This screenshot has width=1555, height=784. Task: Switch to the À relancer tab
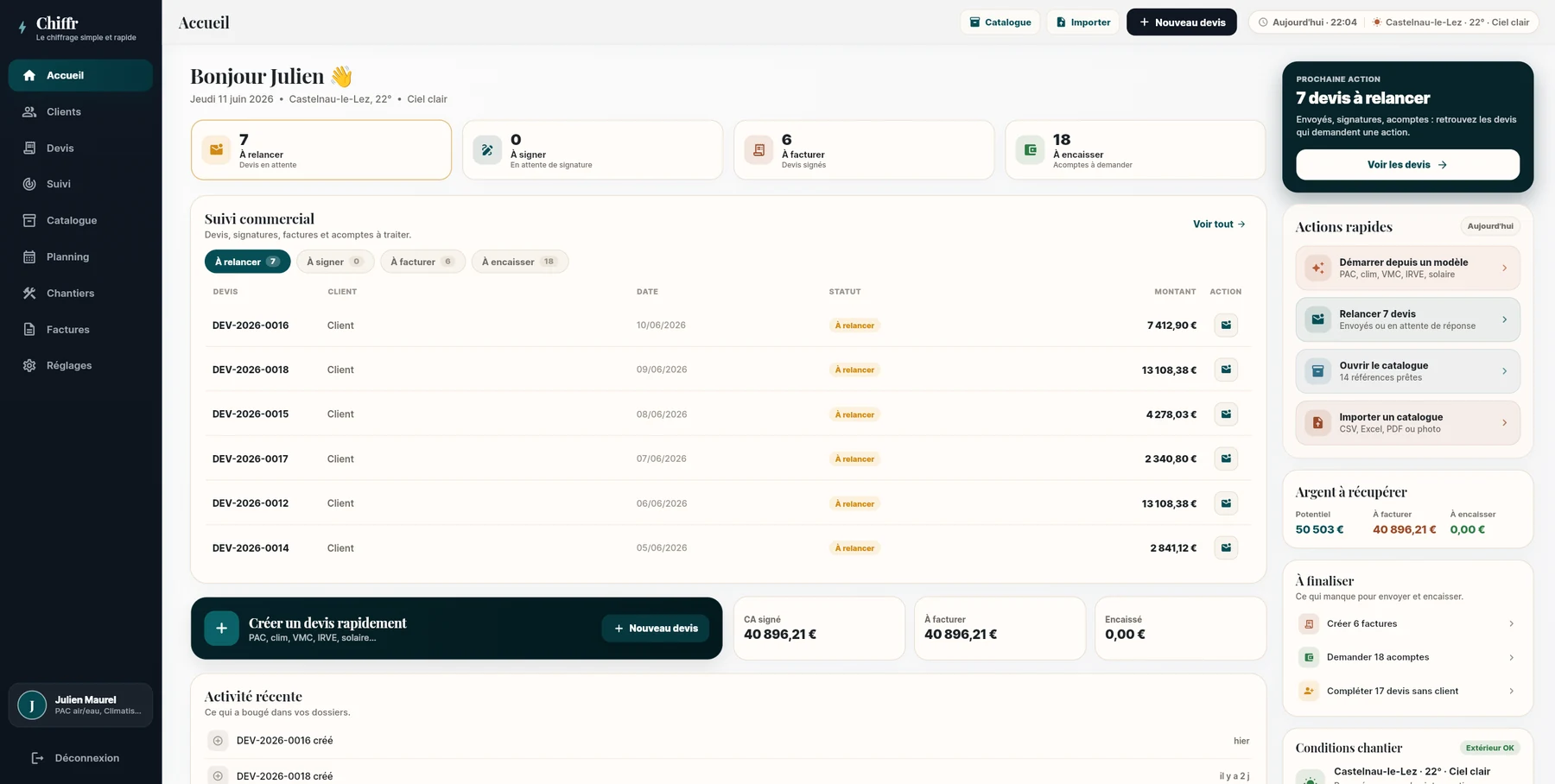tap(247, 262)
